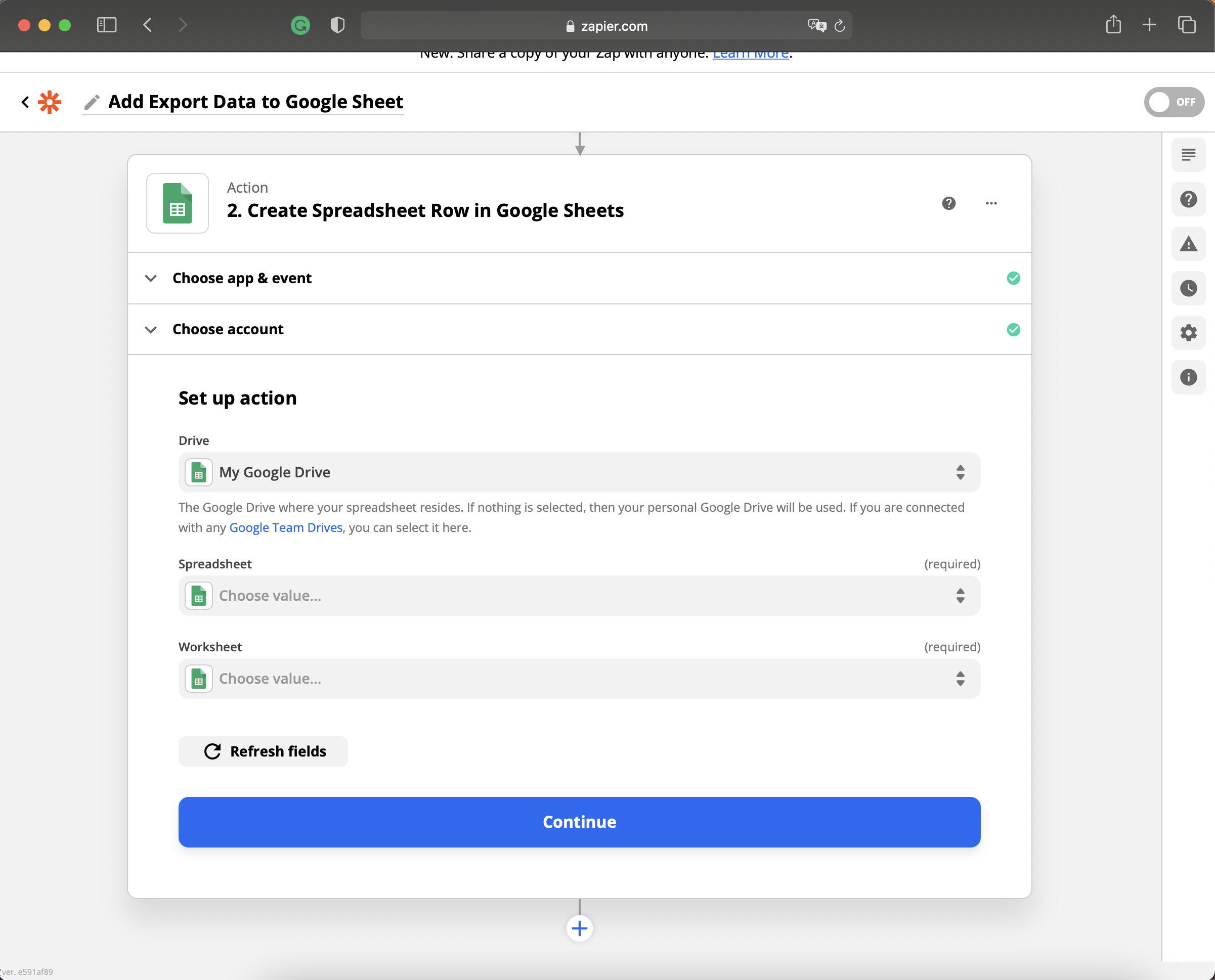The image size is (1215, 980).
Task: Click the Safari address bar
Action: (606, 26)
